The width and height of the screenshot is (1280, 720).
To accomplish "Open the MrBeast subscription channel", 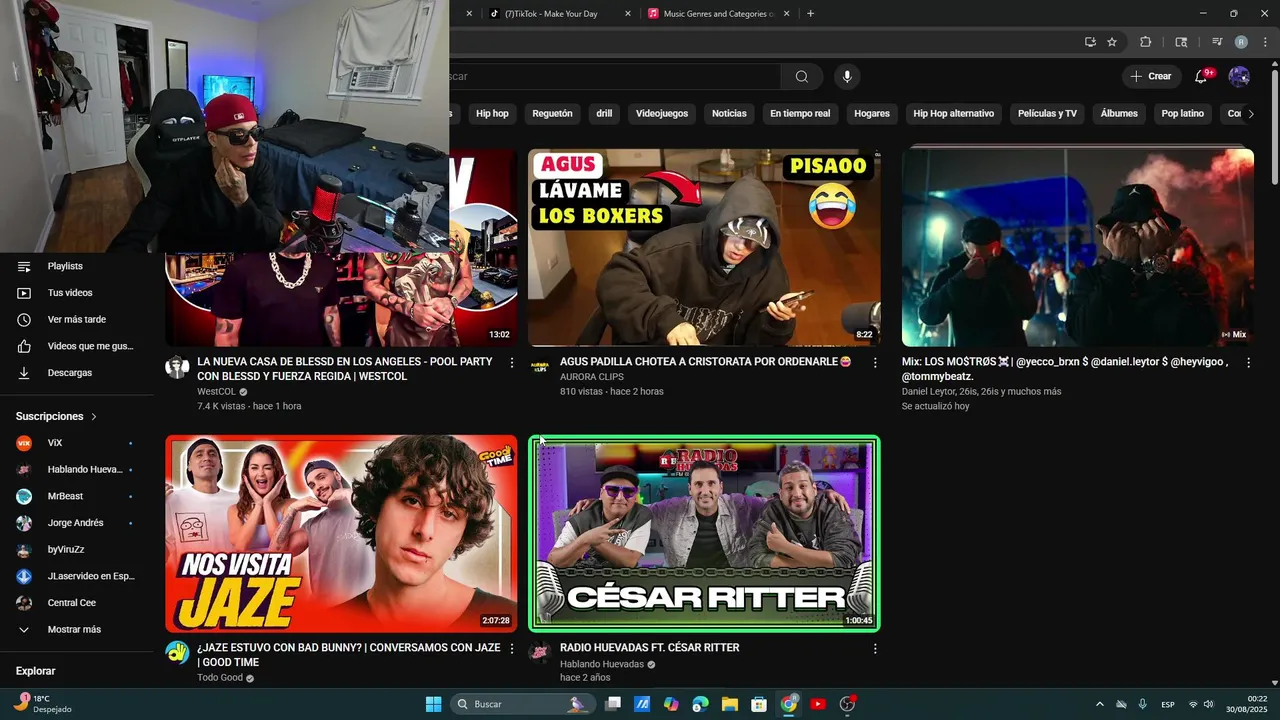I will click(x=78, y=496).
